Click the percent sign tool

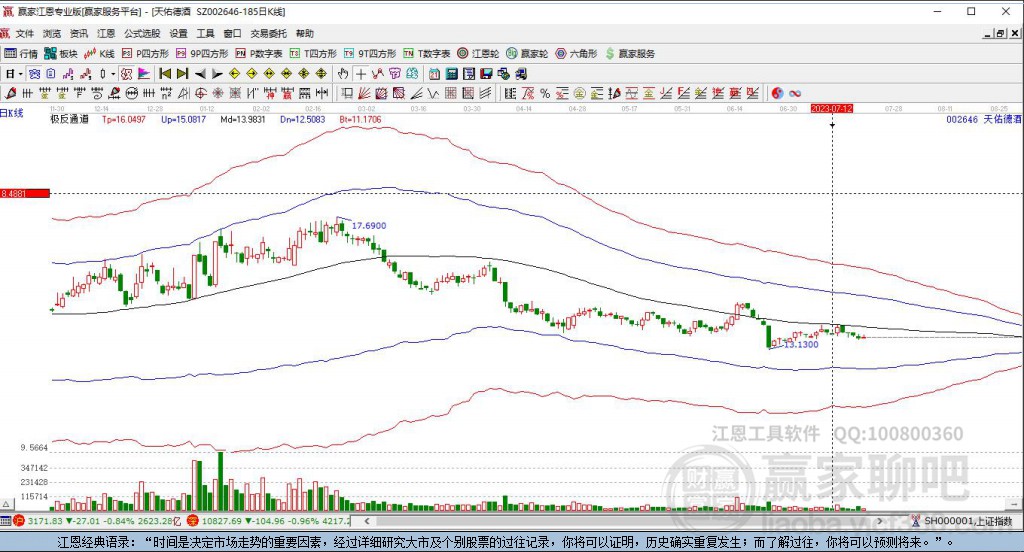click(545, 93)
